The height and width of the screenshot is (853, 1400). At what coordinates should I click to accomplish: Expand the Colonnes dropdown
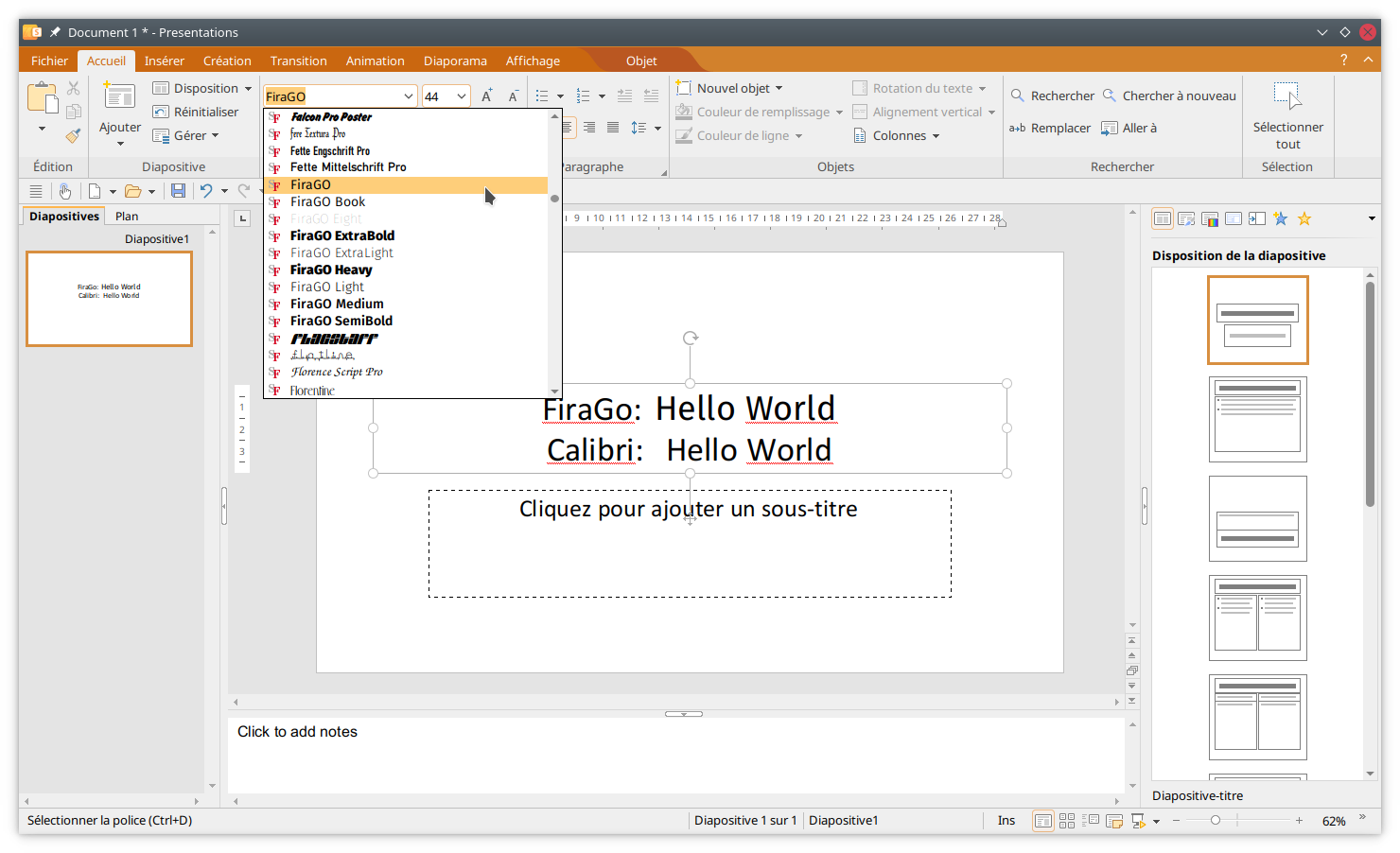(898, 135)
